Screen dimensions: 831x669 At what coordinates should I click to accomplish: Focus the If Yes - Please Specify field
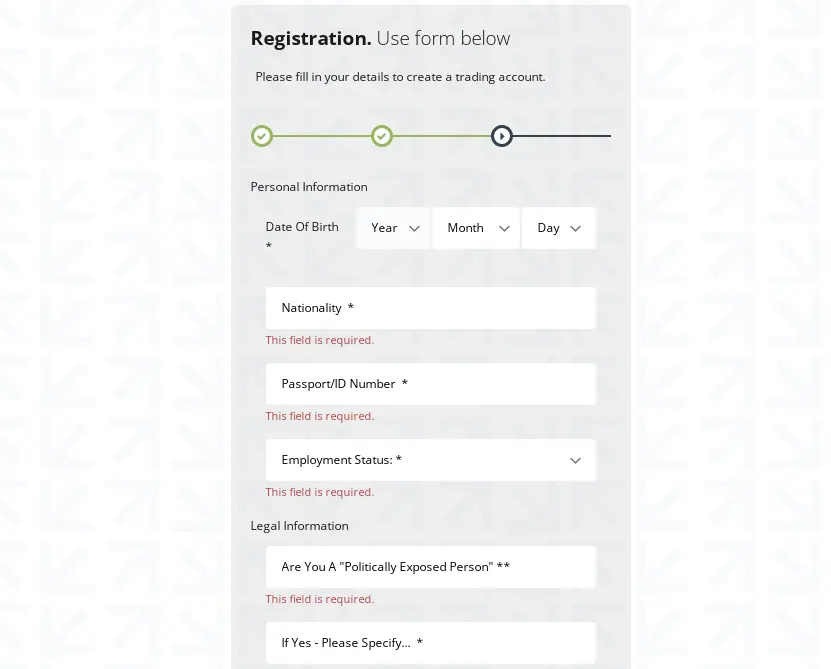pyautogui.click(x=430, y=642)
